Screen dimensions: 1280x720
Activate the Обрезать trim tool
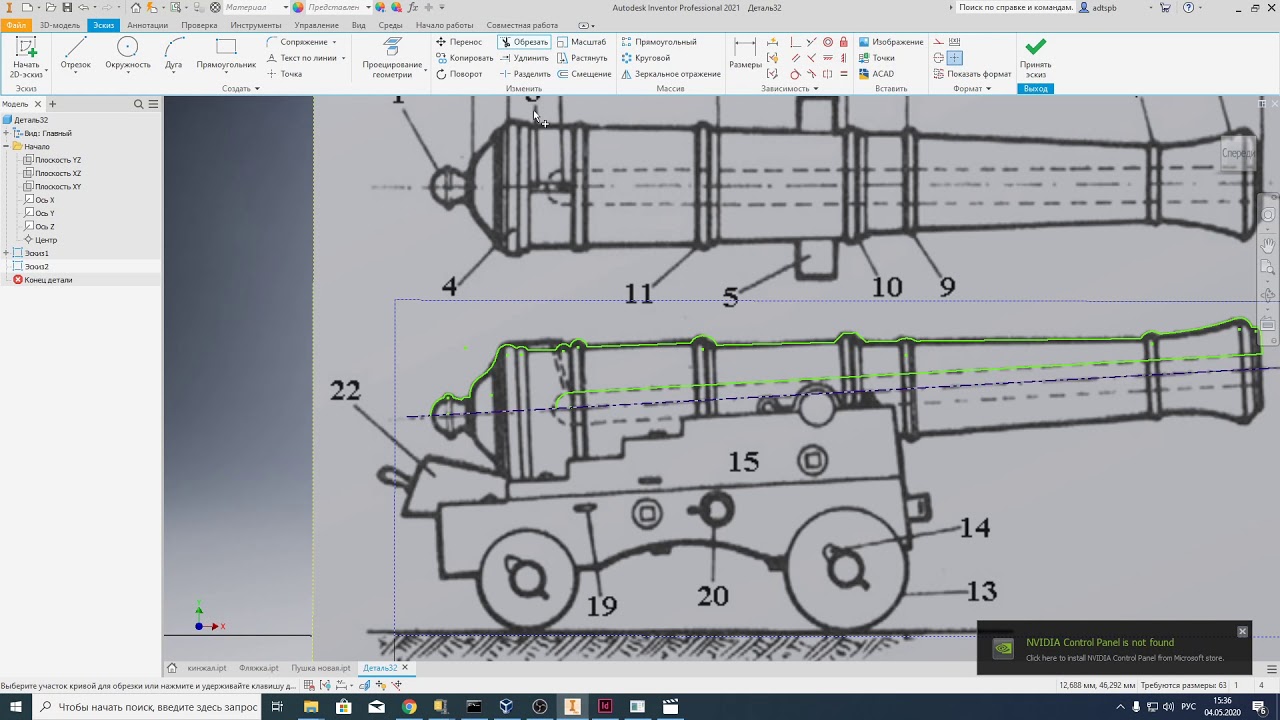point(524,42)
